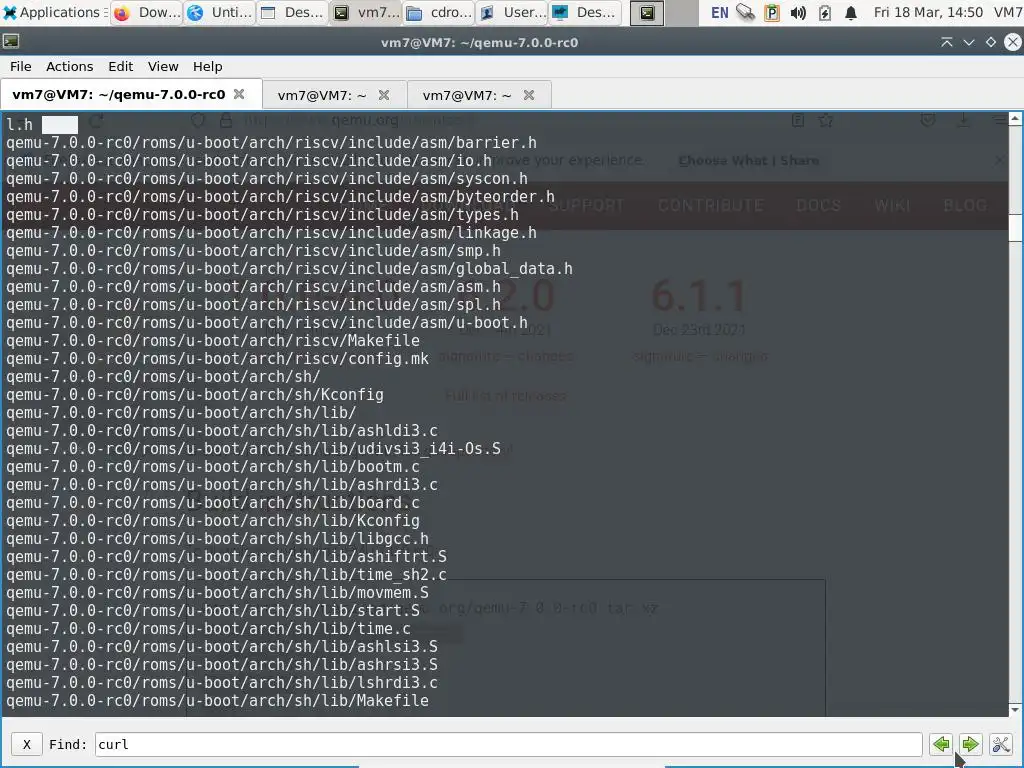The height and width of the screenshot is (768, 1024).
Task: Close the second terminal tab
Action: tap(384, 95)
